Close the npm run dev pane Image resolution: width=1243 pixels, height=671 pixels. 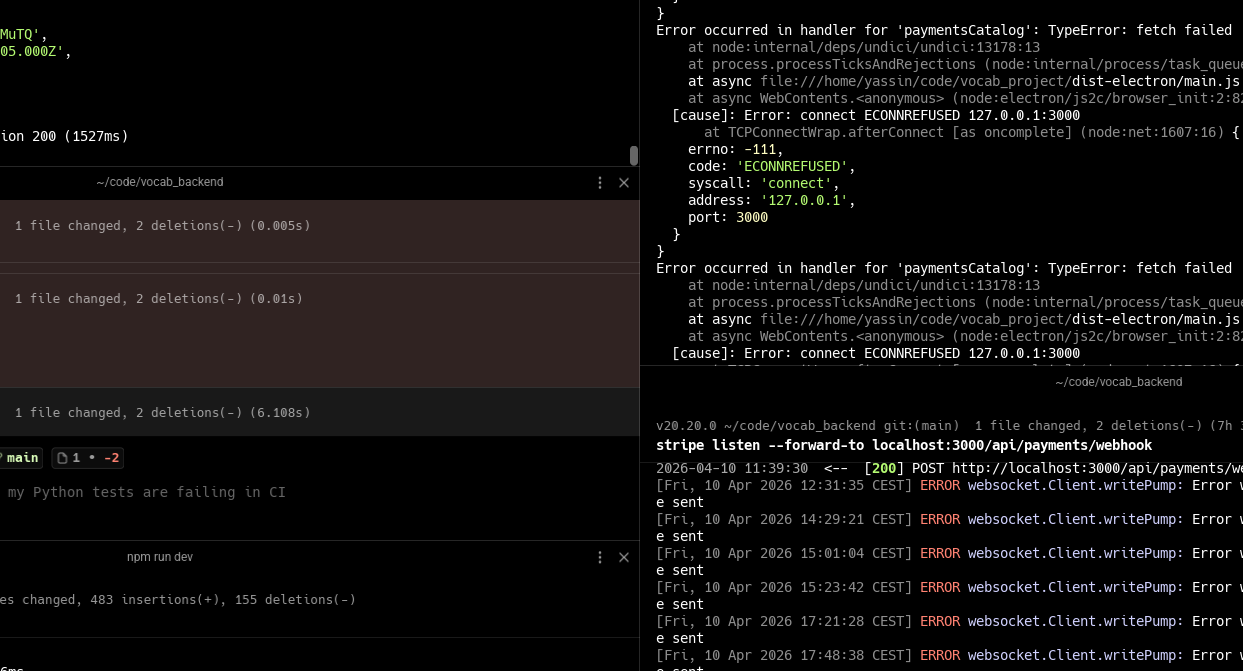coord(624,557)
